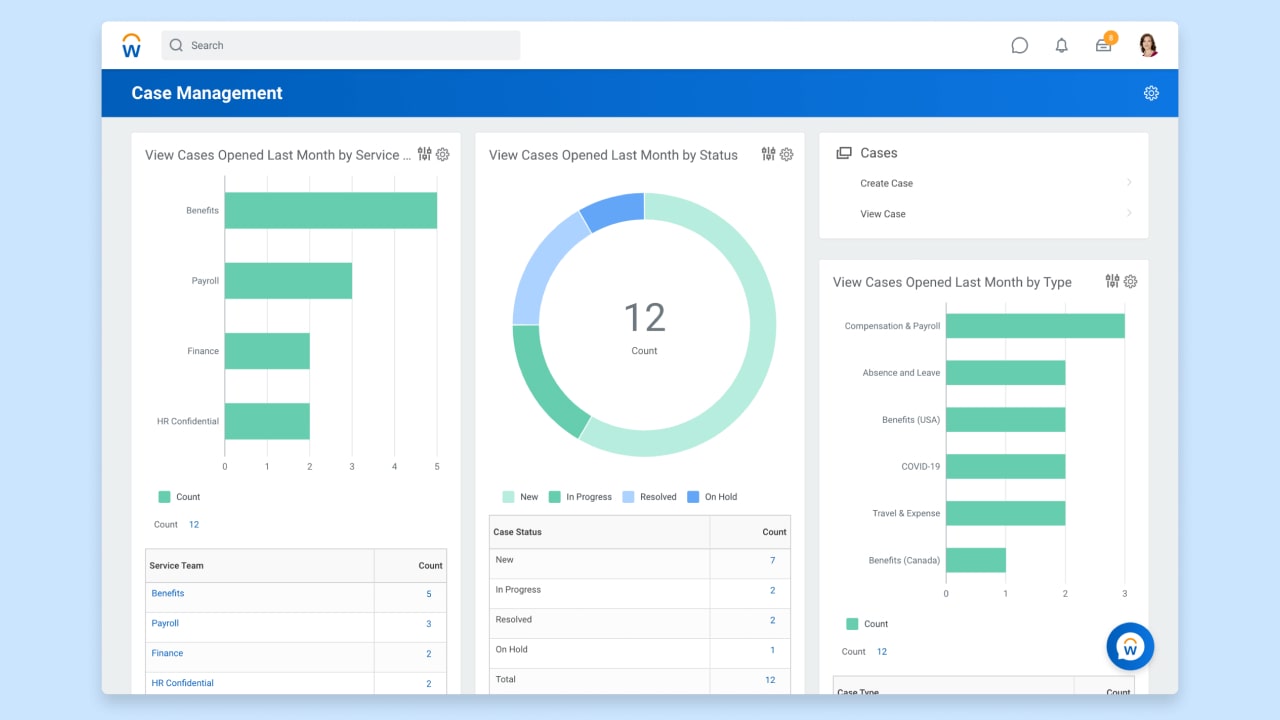Open settings gear for Status chart
Screen dimensions: 1280x720
tap(787, 155)
